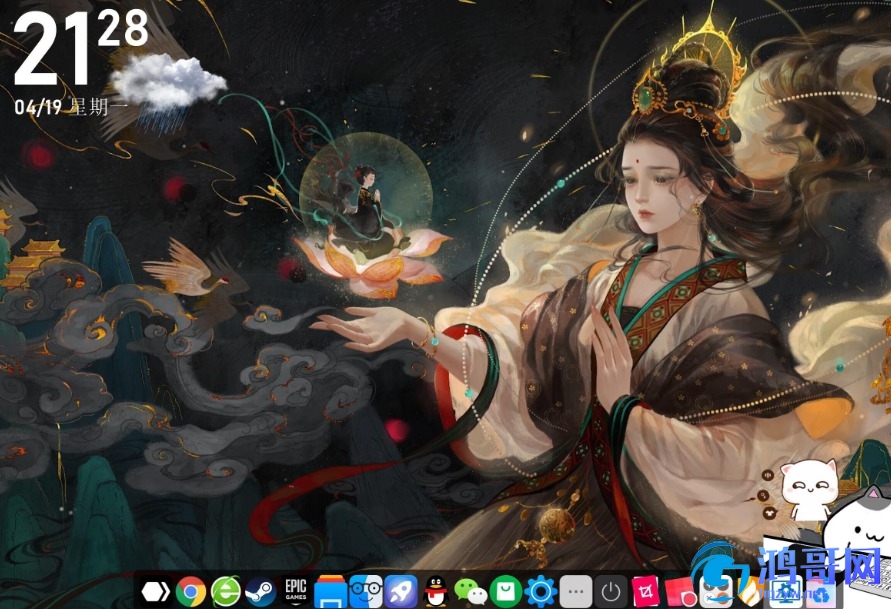The image size is (891, 609).
Task: Open the green shopping bag store icon
Action: [x=506, y=591]
